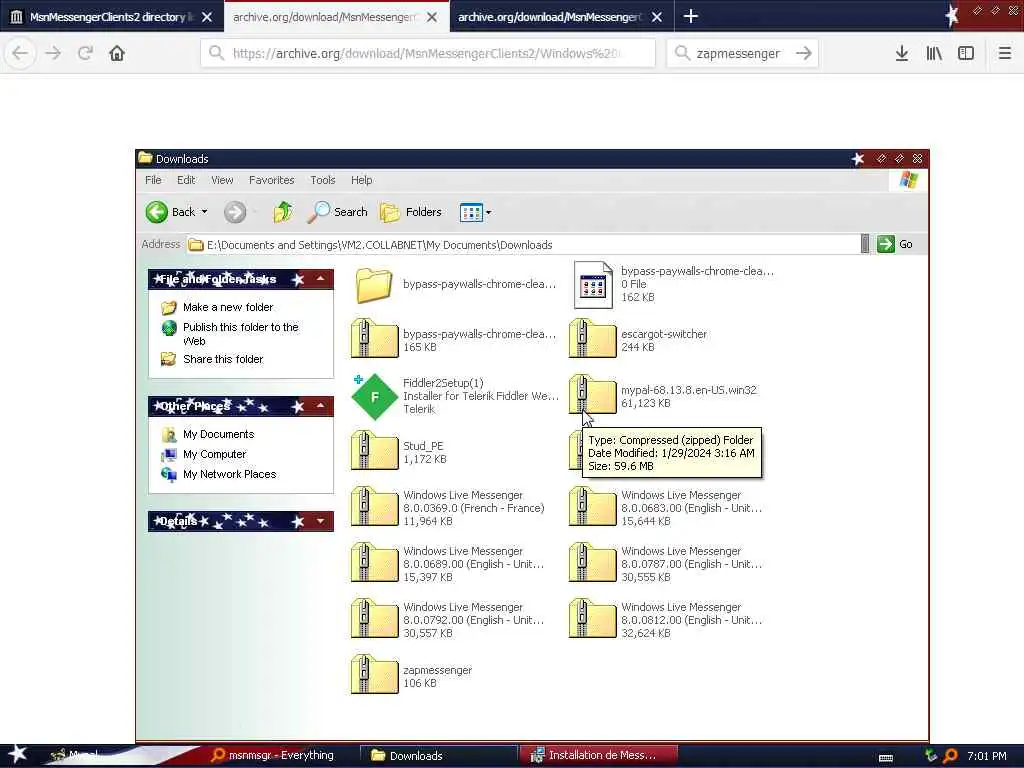This screenshot has height=768, width=1024.
Task: Switch to Installation de Mess taskbar item
Action: tap(600, 755)
